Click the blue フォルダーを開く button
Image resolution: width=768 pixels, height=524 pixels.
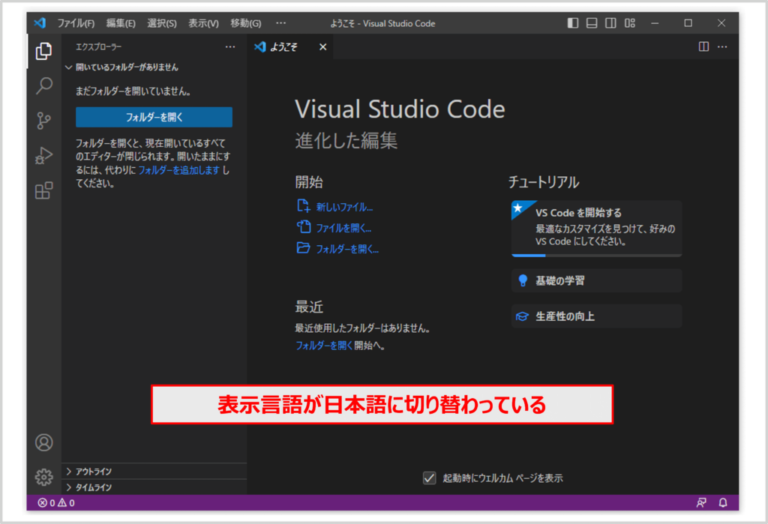coord(154,117)
